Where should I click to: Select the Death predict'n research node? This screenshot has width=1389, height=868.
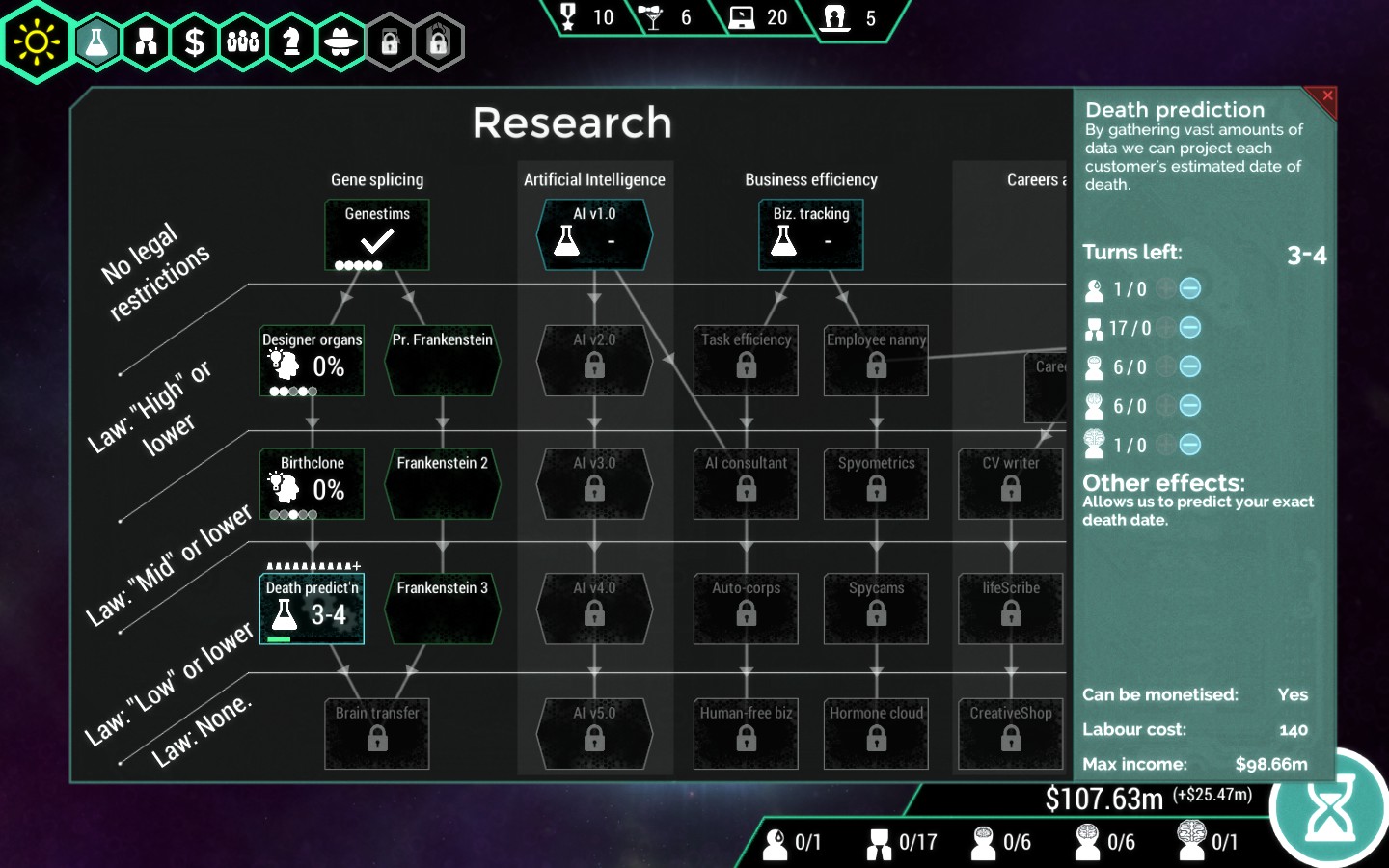coord(312,608)
